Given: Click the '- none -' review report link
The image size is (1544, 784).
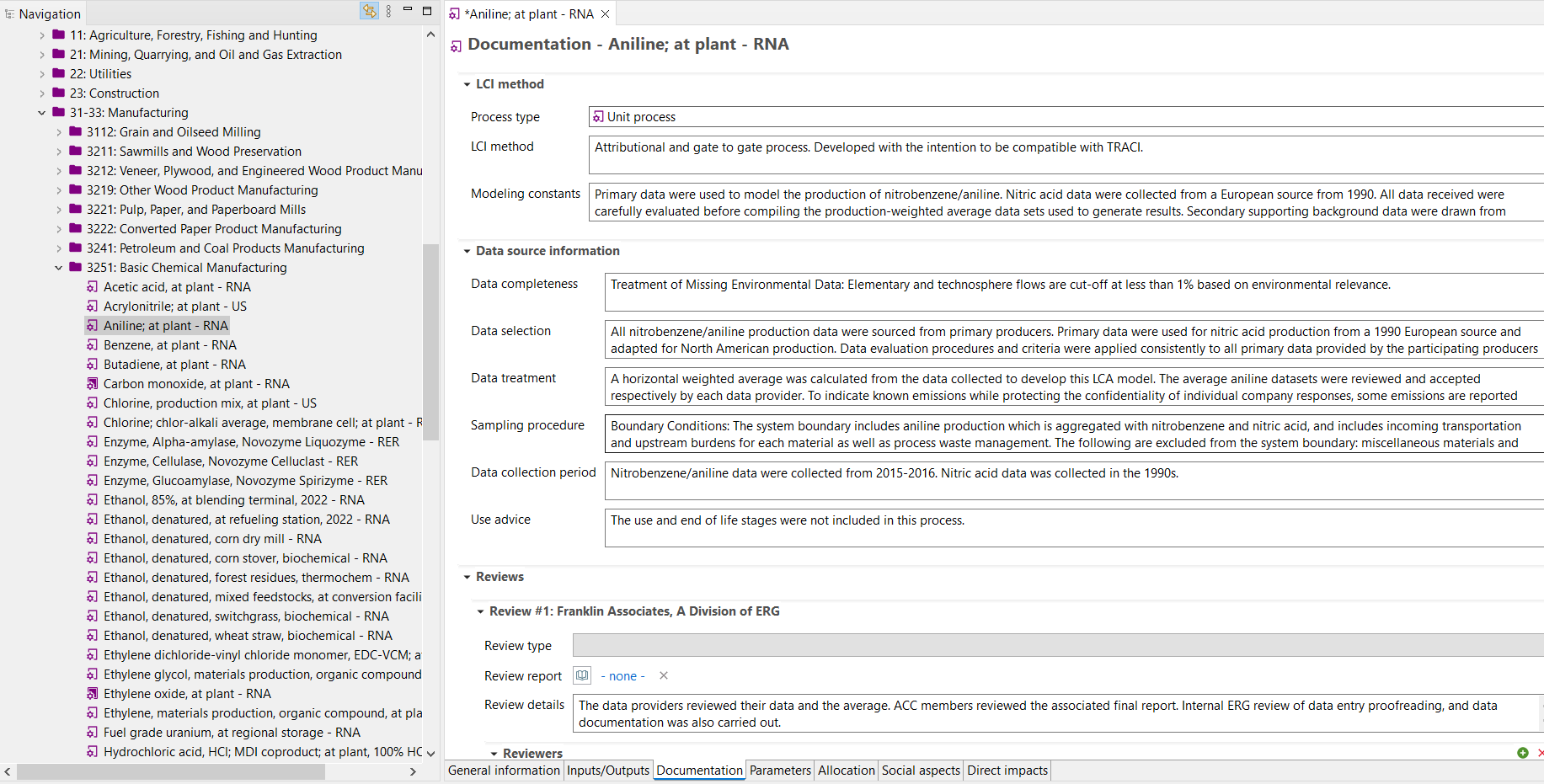Looking at the screenshot, I should (x=622, y=676).
